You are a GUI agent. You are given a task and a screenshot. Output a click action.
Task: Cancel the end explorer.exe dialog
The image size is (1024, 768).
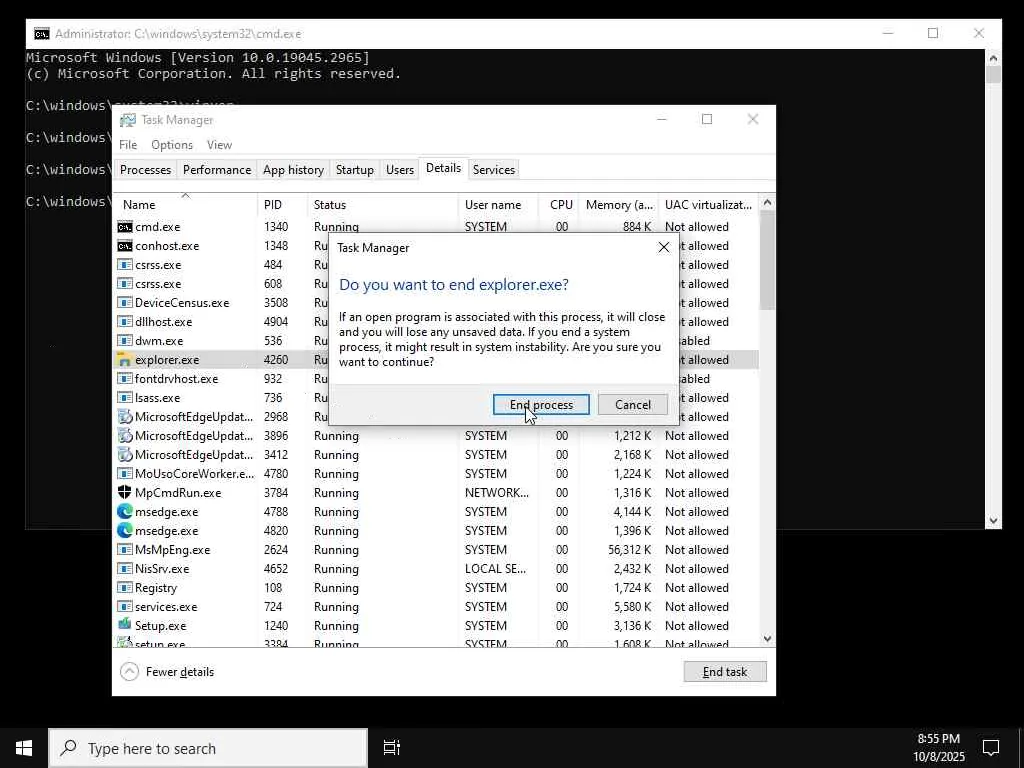[x=633, y=405]
